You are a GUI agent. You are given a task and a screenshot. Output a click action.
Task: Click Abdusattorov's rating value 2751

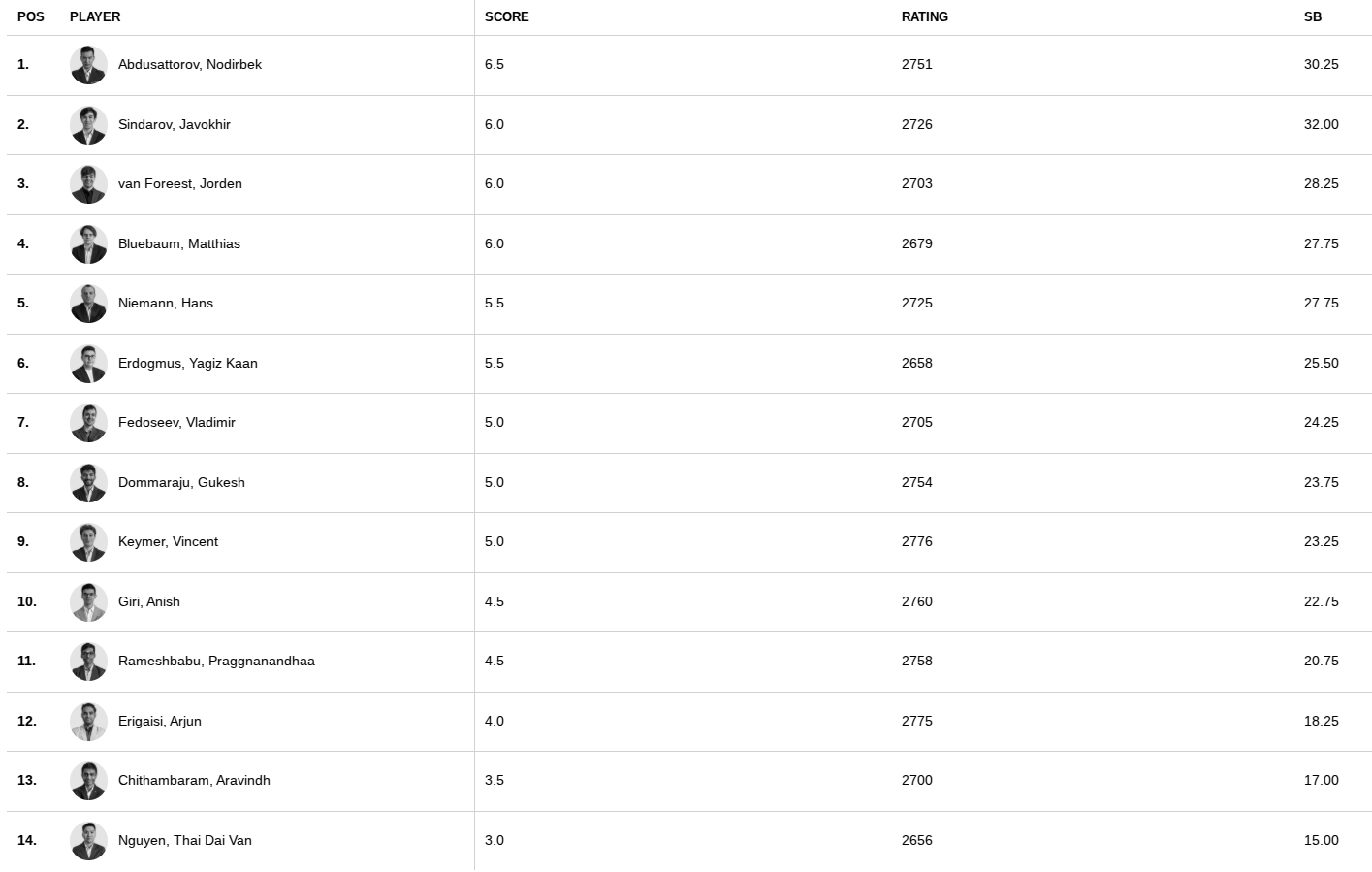point(916,64)
